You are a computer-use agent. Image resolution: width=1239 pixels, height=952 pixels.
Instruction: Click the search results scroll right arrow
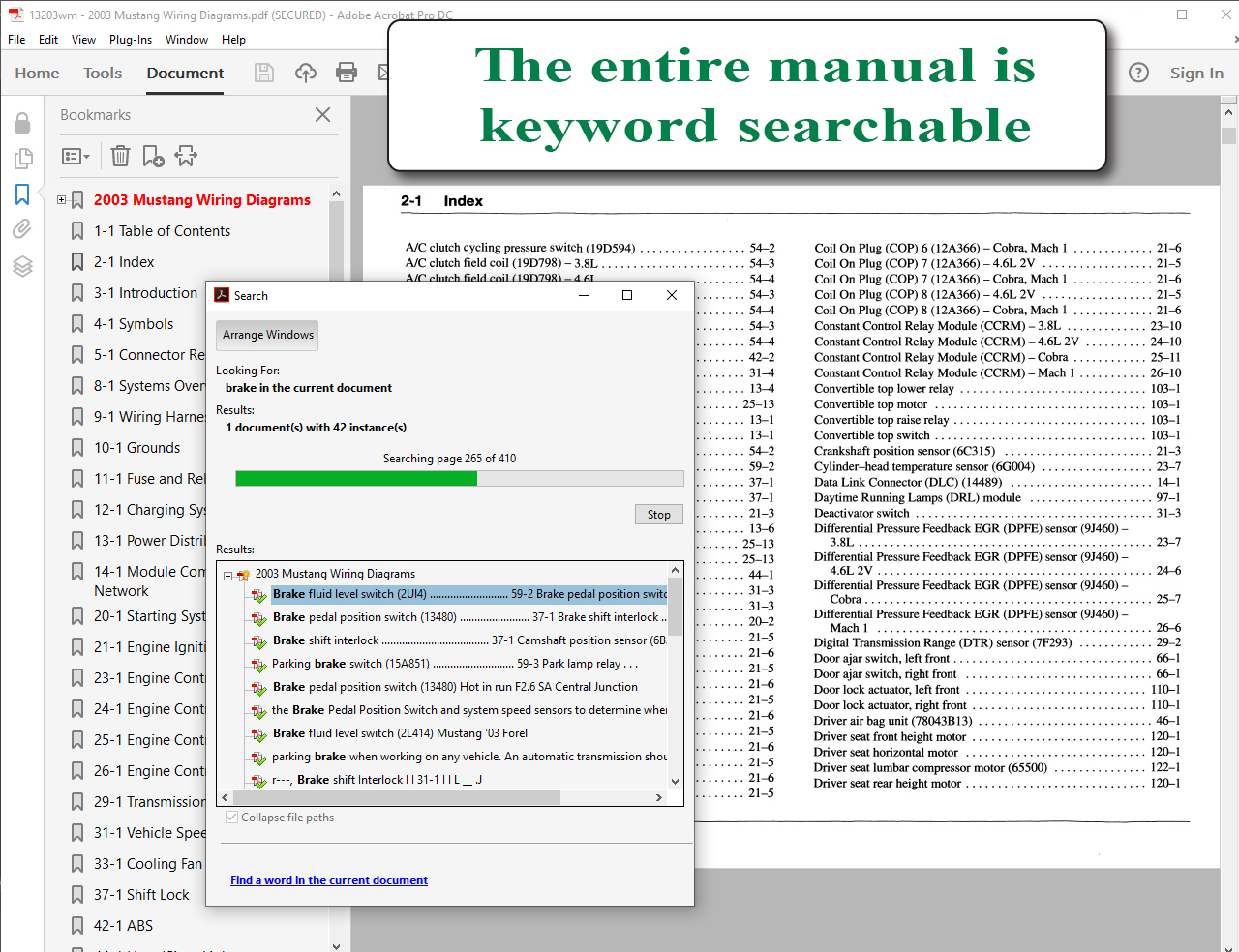click(x=659, y=798)
